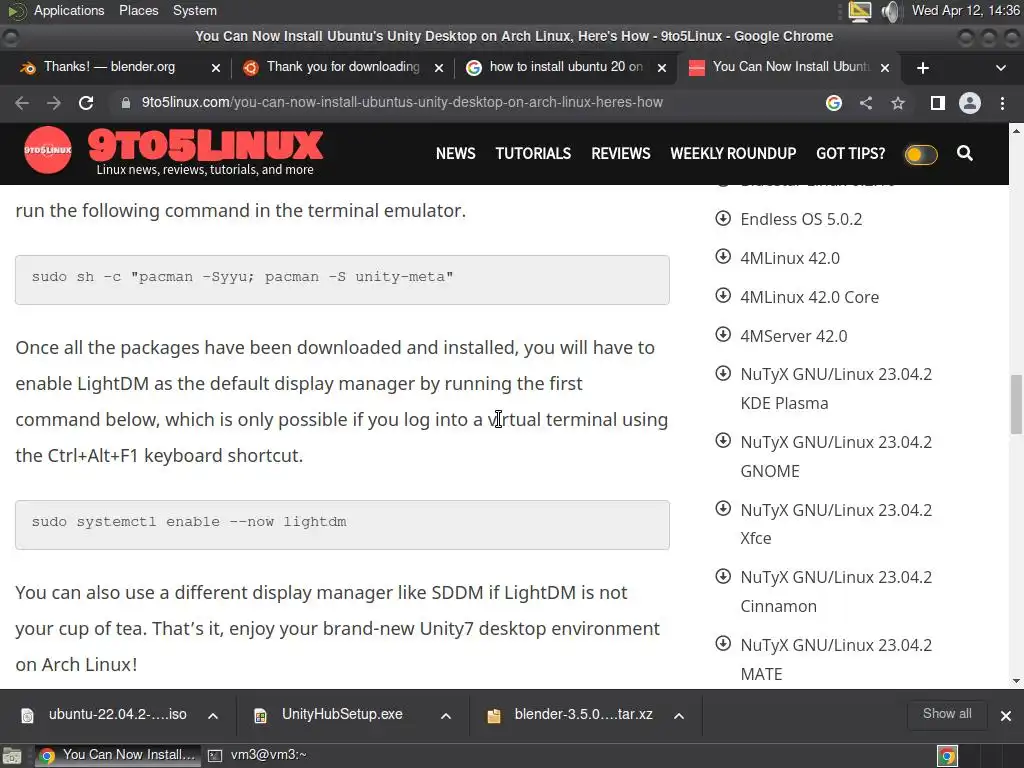Open the ubuntu-22.04.2 iso file icon in downloads
The image size is (1024, 768).
pos(27,716)
